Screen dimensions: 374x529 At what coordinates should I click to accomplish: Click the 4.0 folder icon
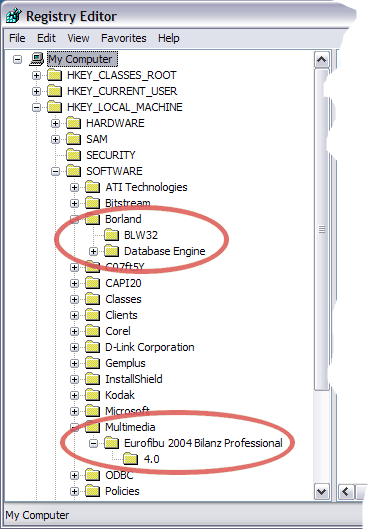[131, 459]
